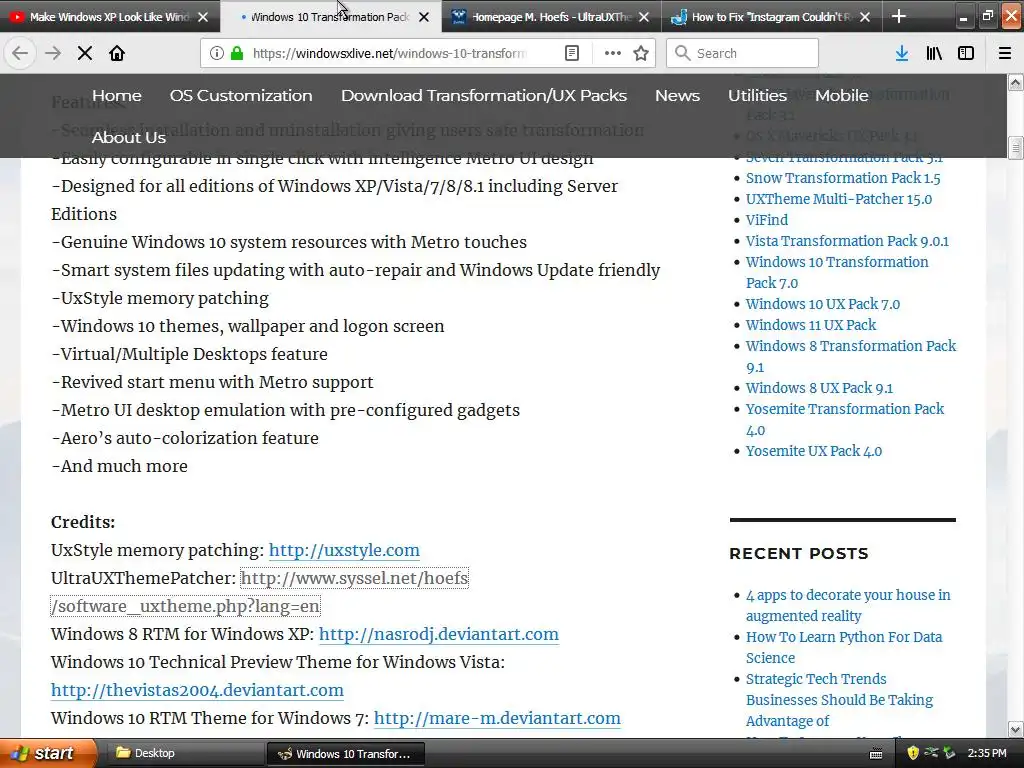Screen dimensions: 1024x768
Task: Go forward with the forward arrow
Action: click(53, 53)
